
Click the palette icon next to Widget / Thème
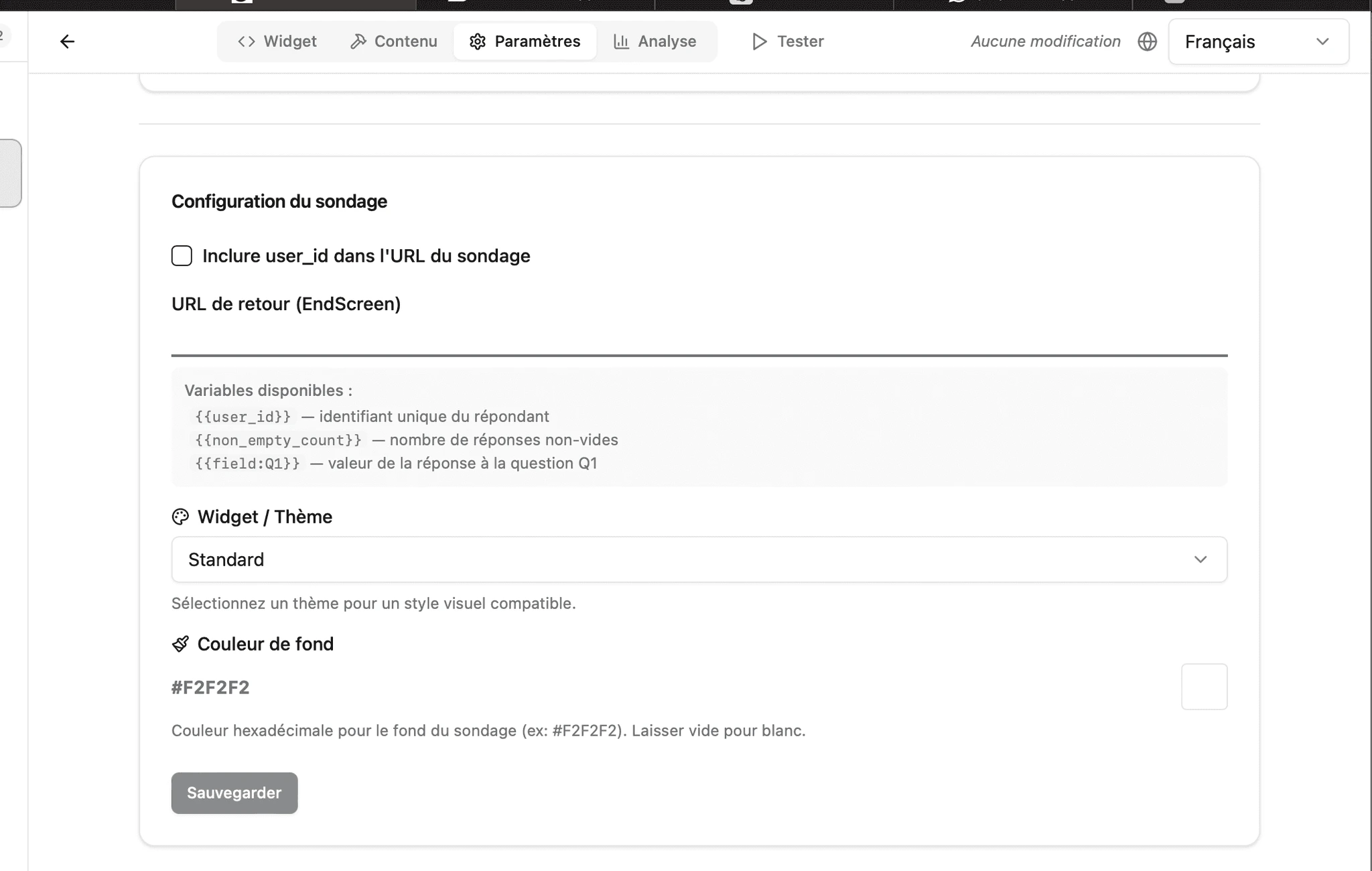pos(180,516)
